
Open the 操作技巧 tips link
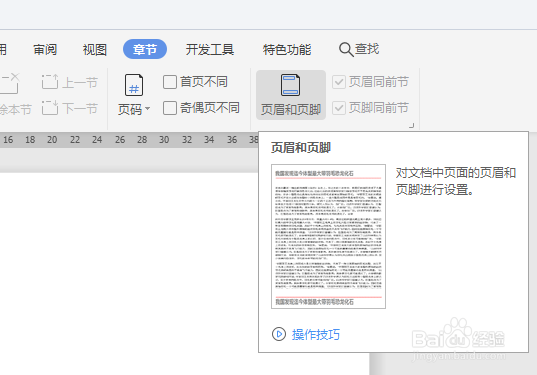315,334
